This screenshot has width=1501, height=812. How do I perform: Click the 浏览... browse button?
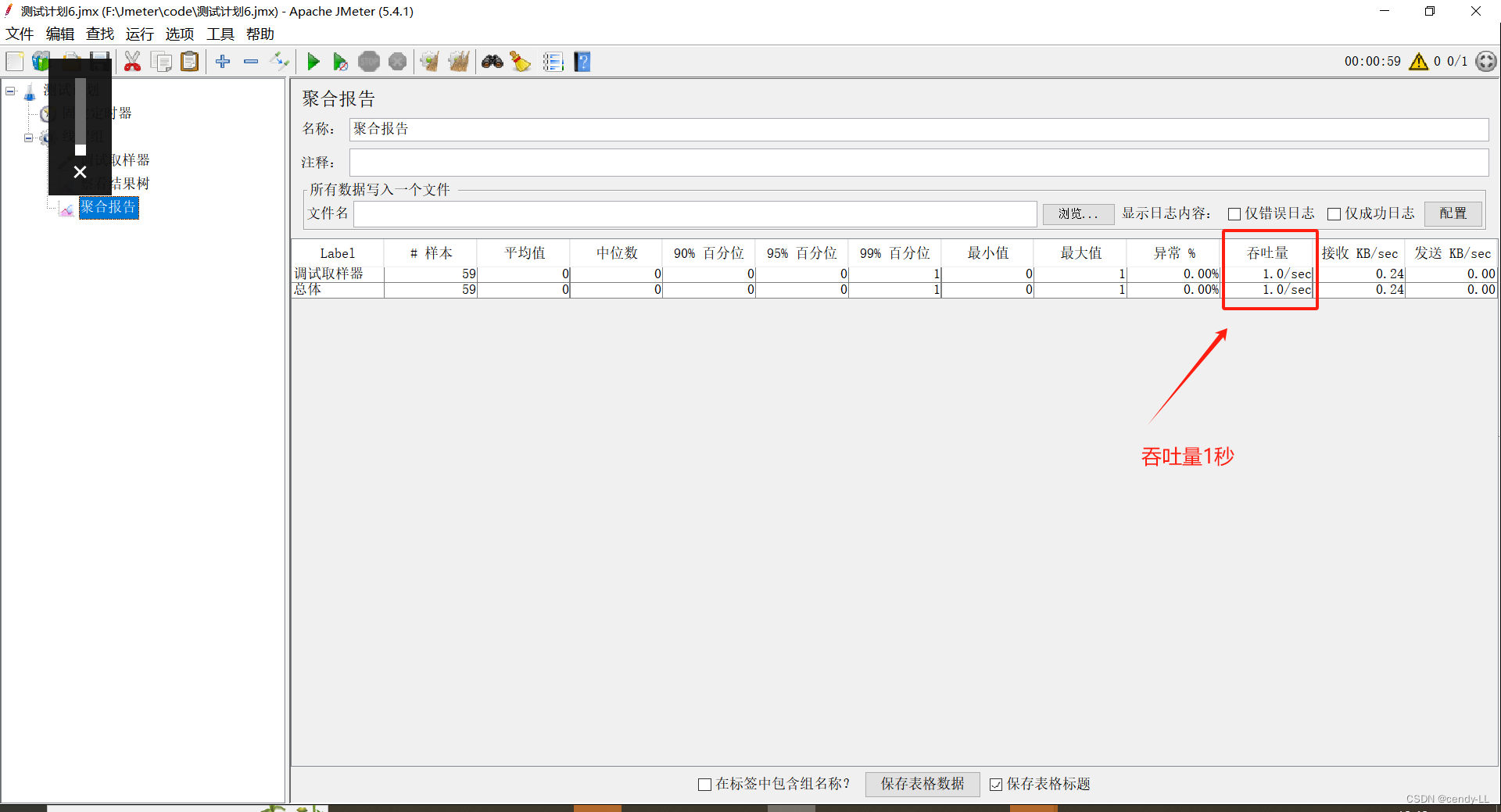click(x=1078, y=213)
